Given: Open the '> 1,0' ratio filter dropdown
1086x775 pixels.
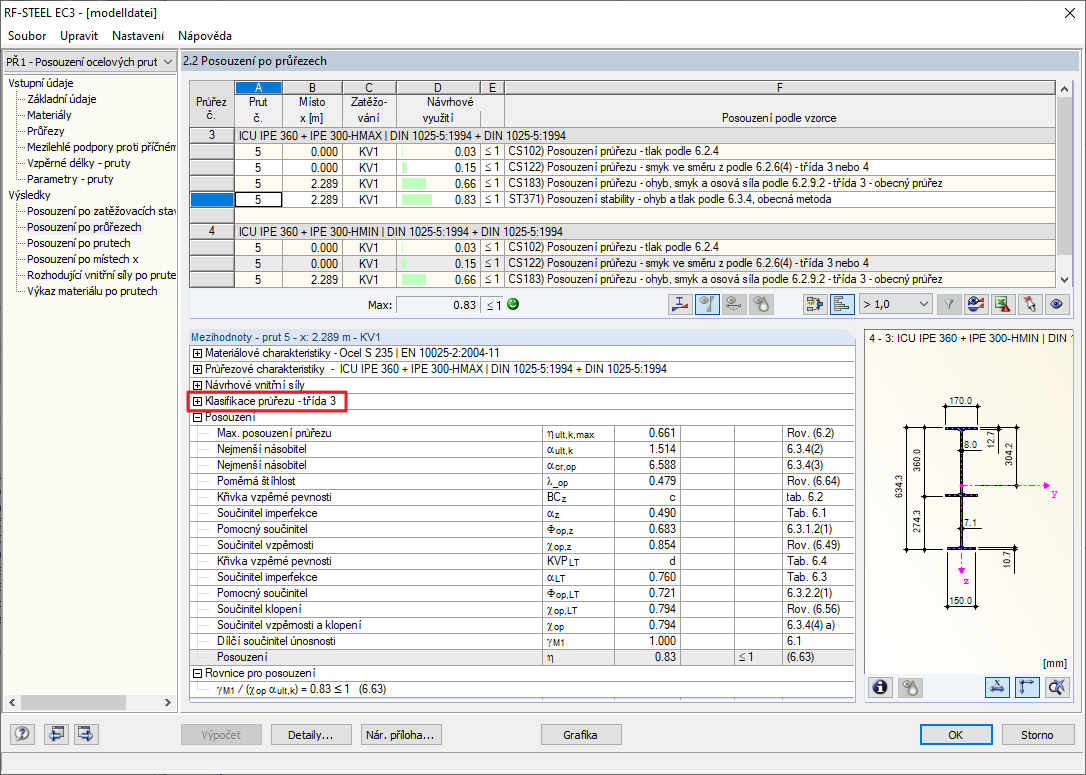Looking at the screenshot, I should tap(896, 304).
